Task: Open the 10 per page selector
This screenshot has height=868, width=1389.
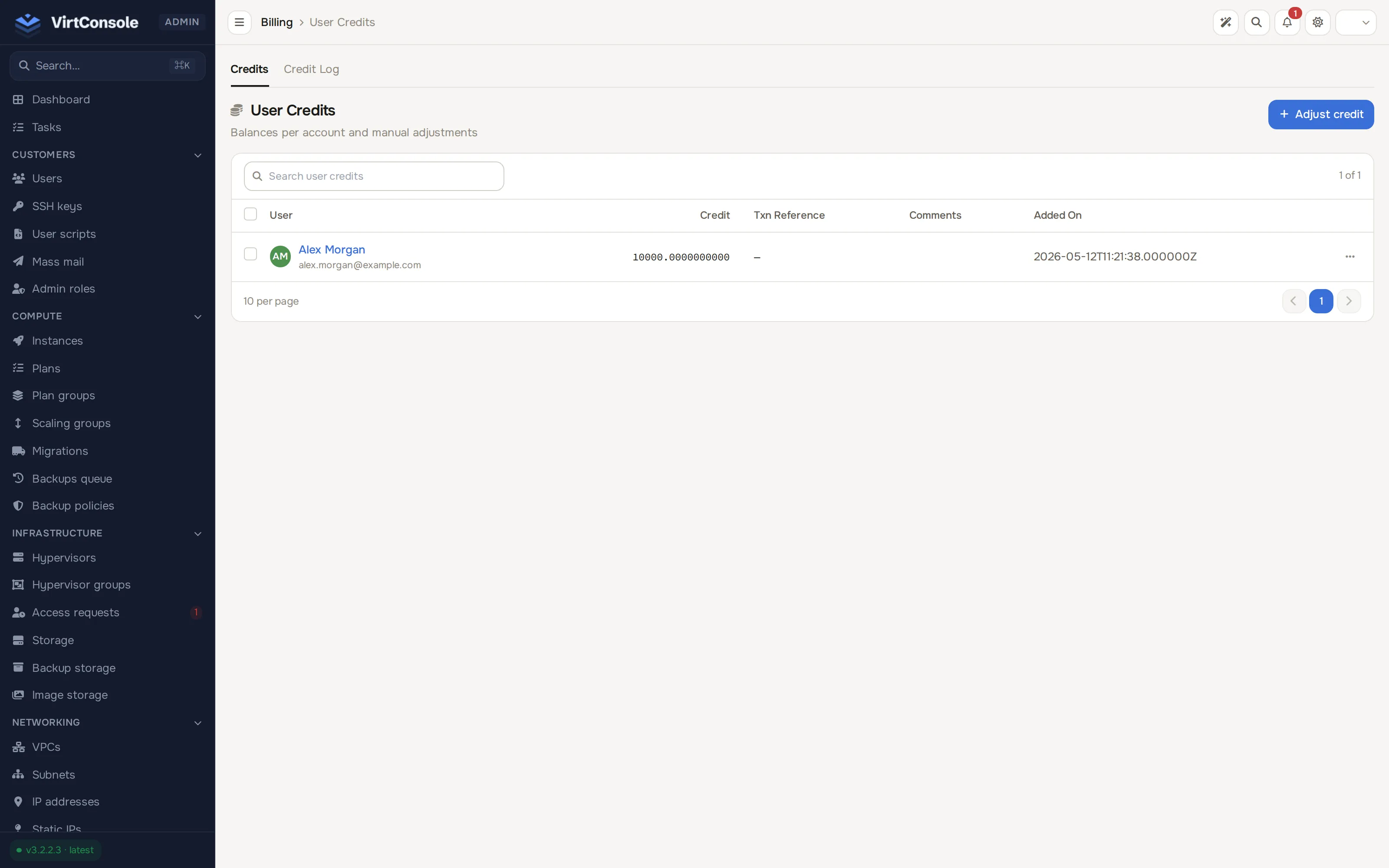Action: click(x=271, y=301)
